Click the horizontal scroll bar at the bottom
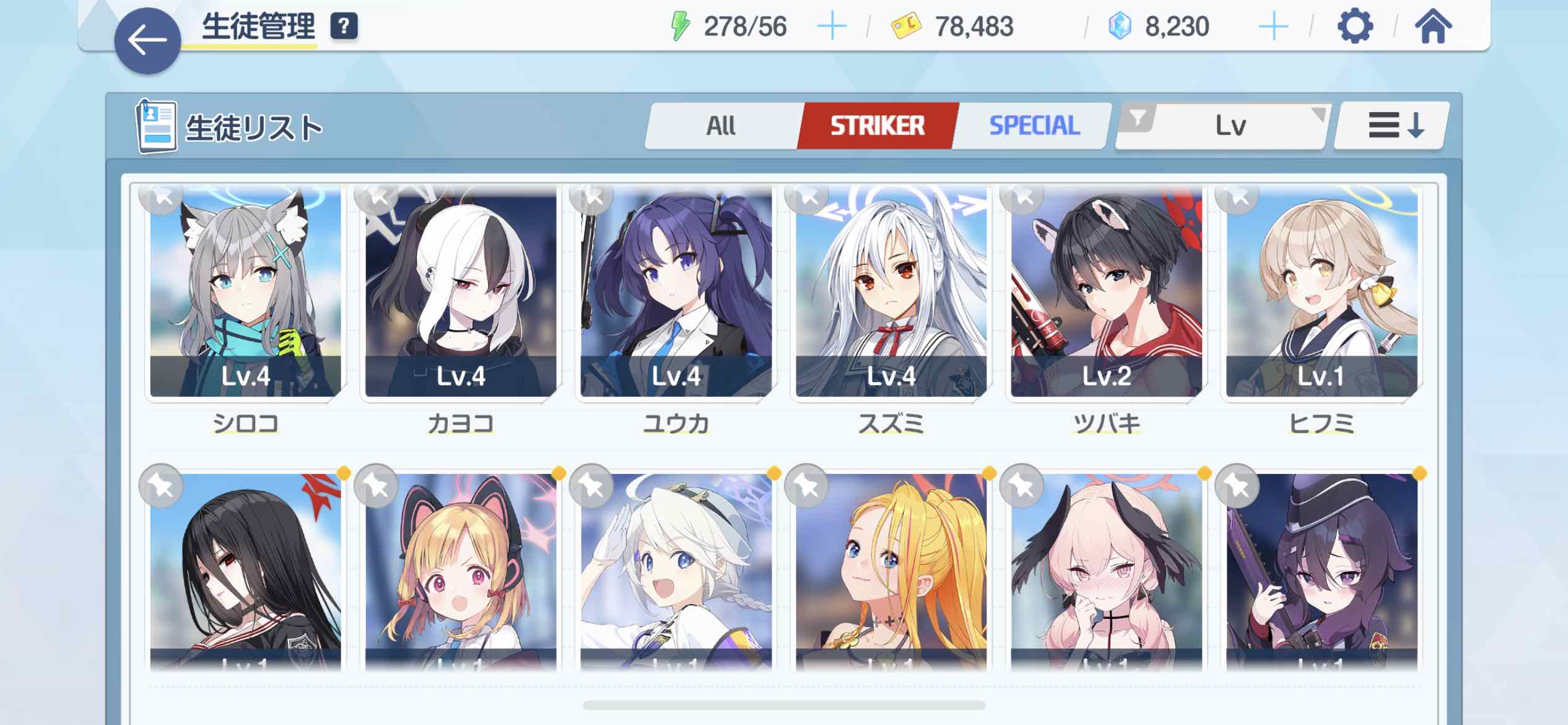The height and width of the screenshot is (725, 1568). 783,705
